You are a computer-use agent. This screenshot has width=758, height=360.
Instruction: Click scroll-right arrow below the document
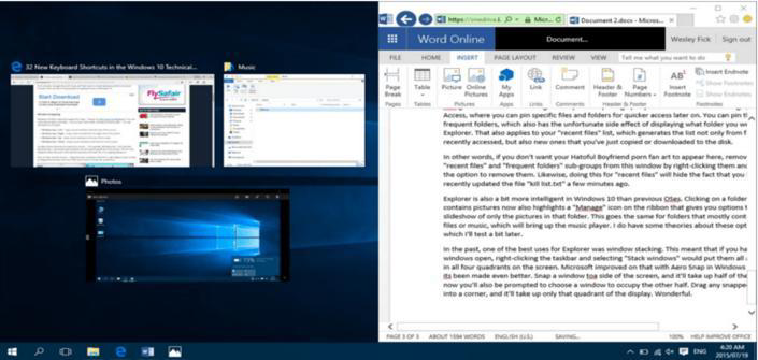pos(735,327)
